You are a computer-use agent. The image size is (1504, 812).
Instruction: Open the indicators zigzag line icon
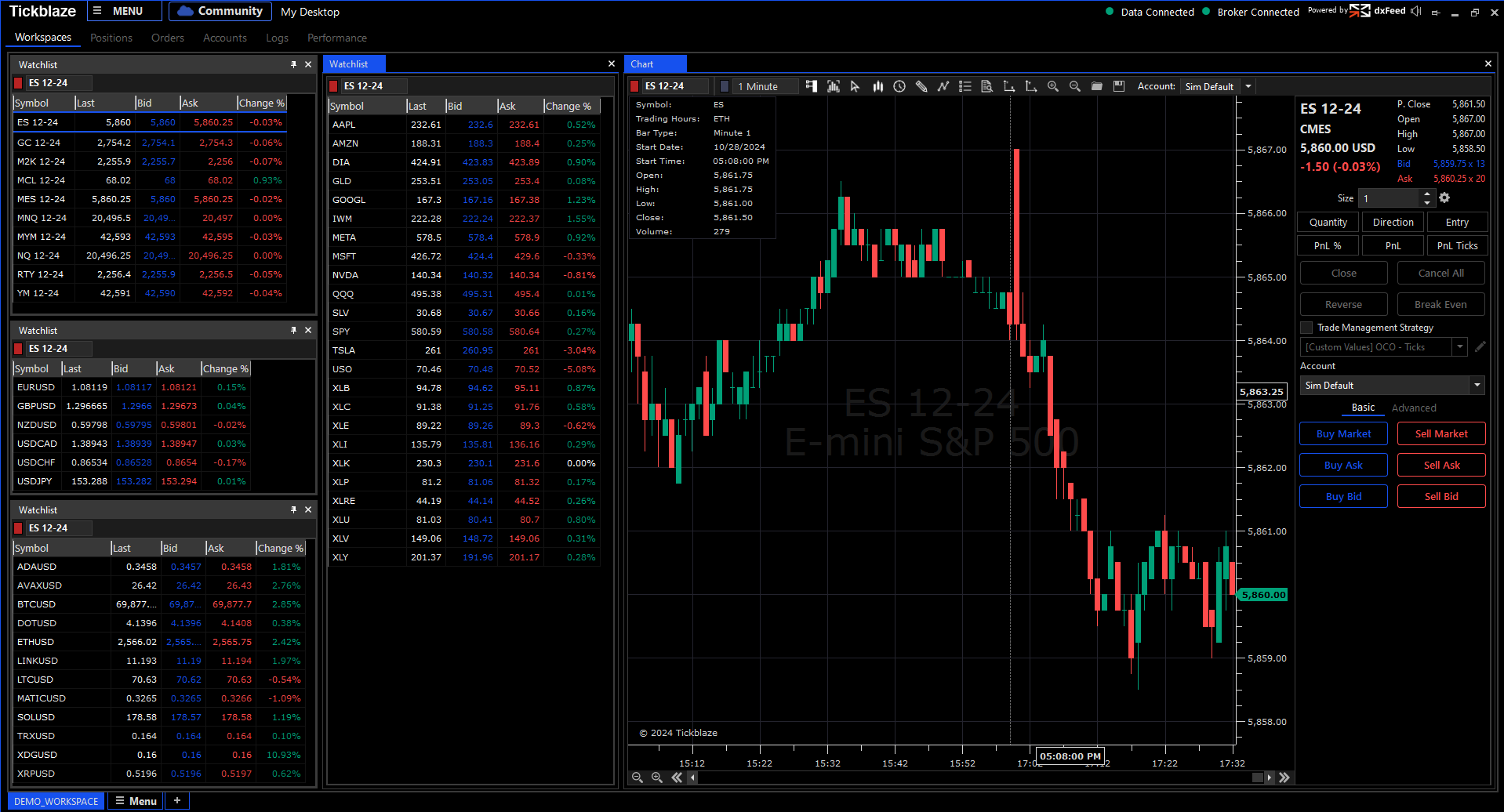coord(943,86)
